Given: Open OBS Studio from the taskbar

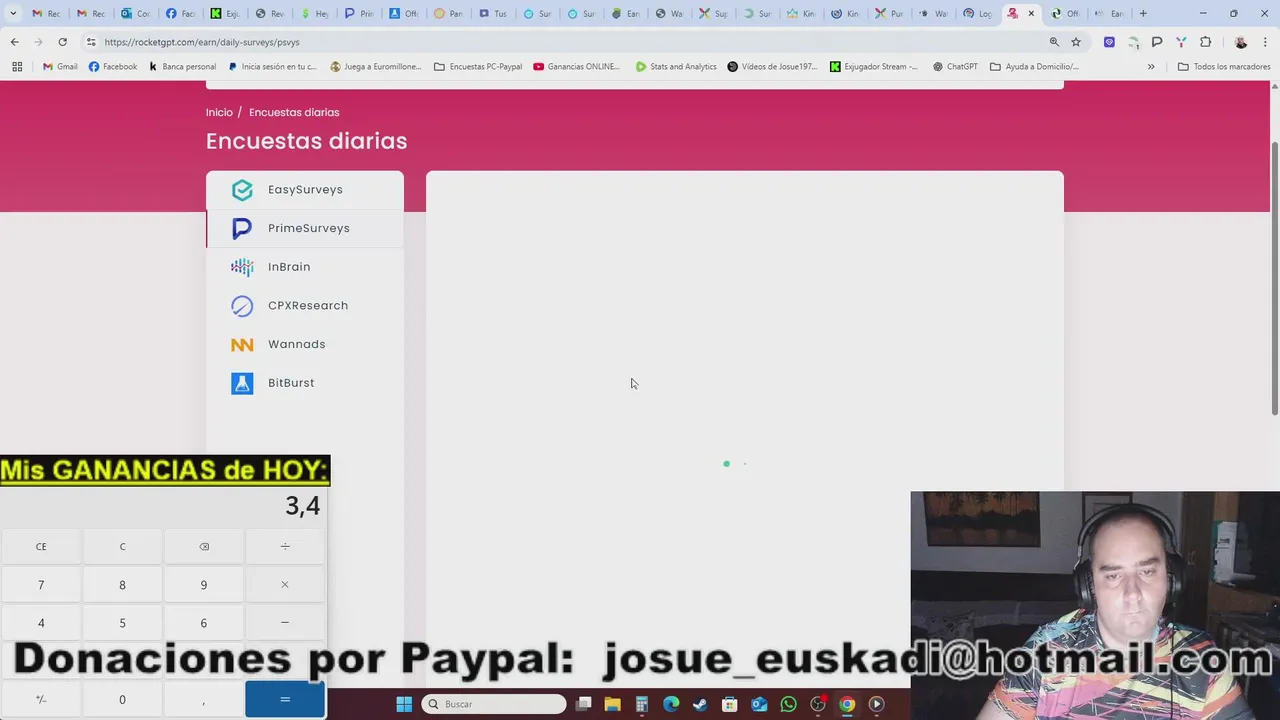Looking at the screenshot, I should (x=818, y=704).
